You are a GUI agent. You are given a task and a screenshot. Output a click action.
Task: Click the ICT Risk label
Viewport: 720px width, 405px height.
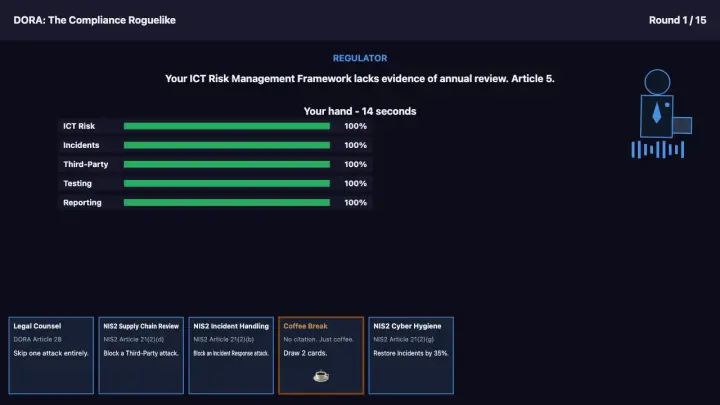(x=79, y=126)
